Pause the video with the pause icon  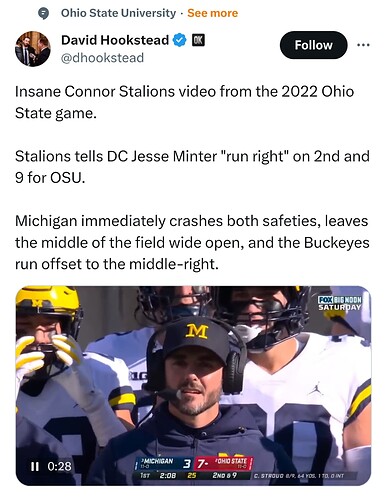35,466
